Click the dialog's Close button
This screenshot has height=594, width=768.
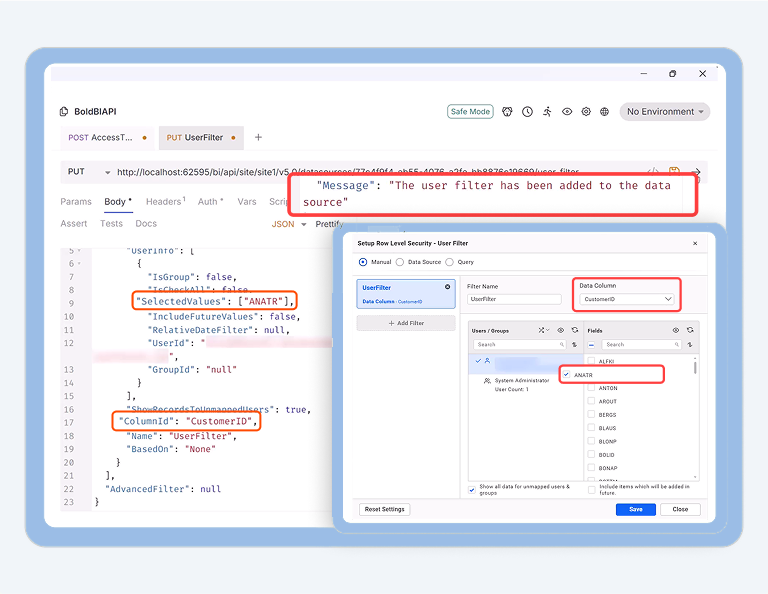click(x=680, y=509)
